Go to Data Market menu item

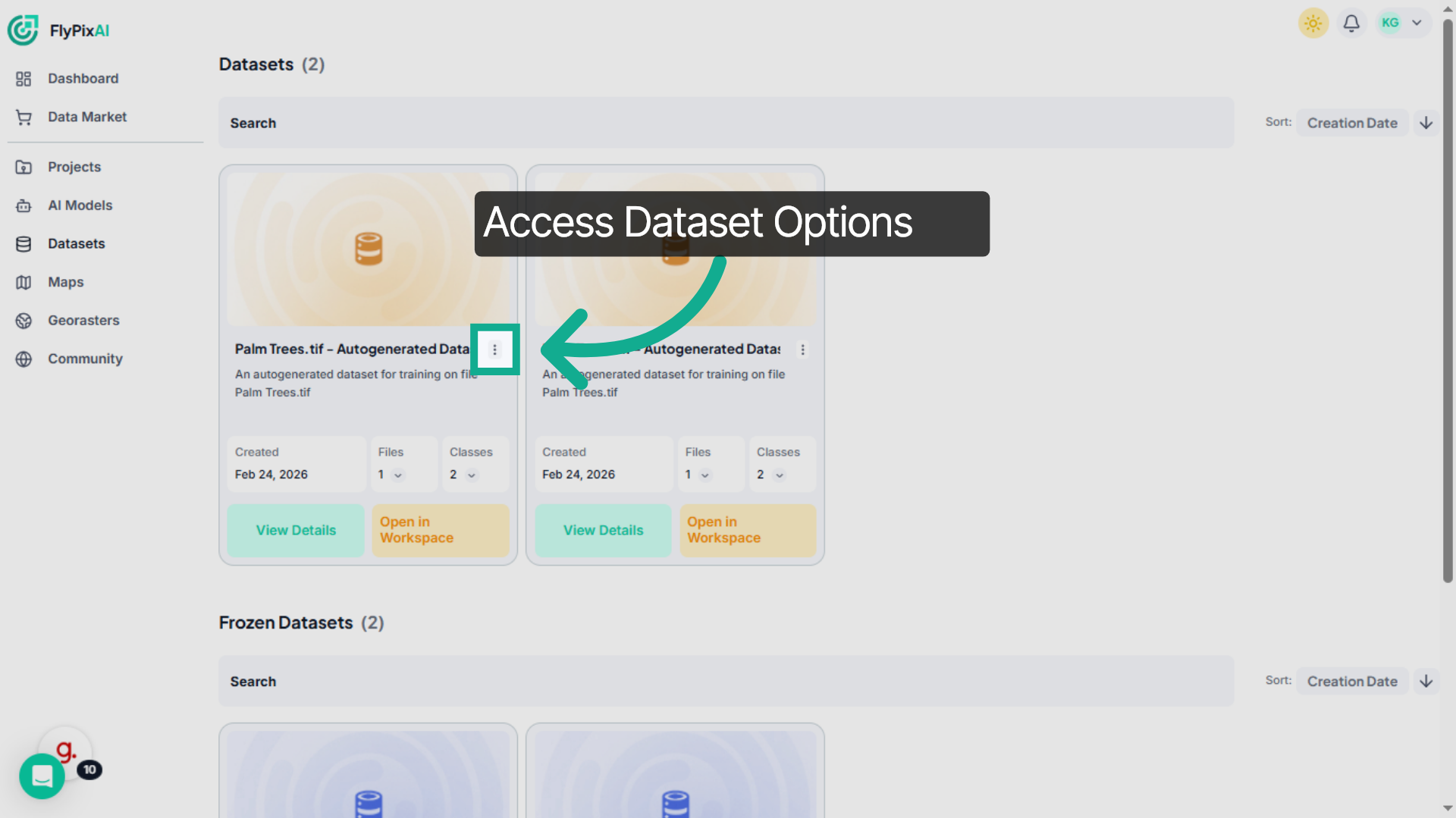pyautogui.click(x=87, y=118)
